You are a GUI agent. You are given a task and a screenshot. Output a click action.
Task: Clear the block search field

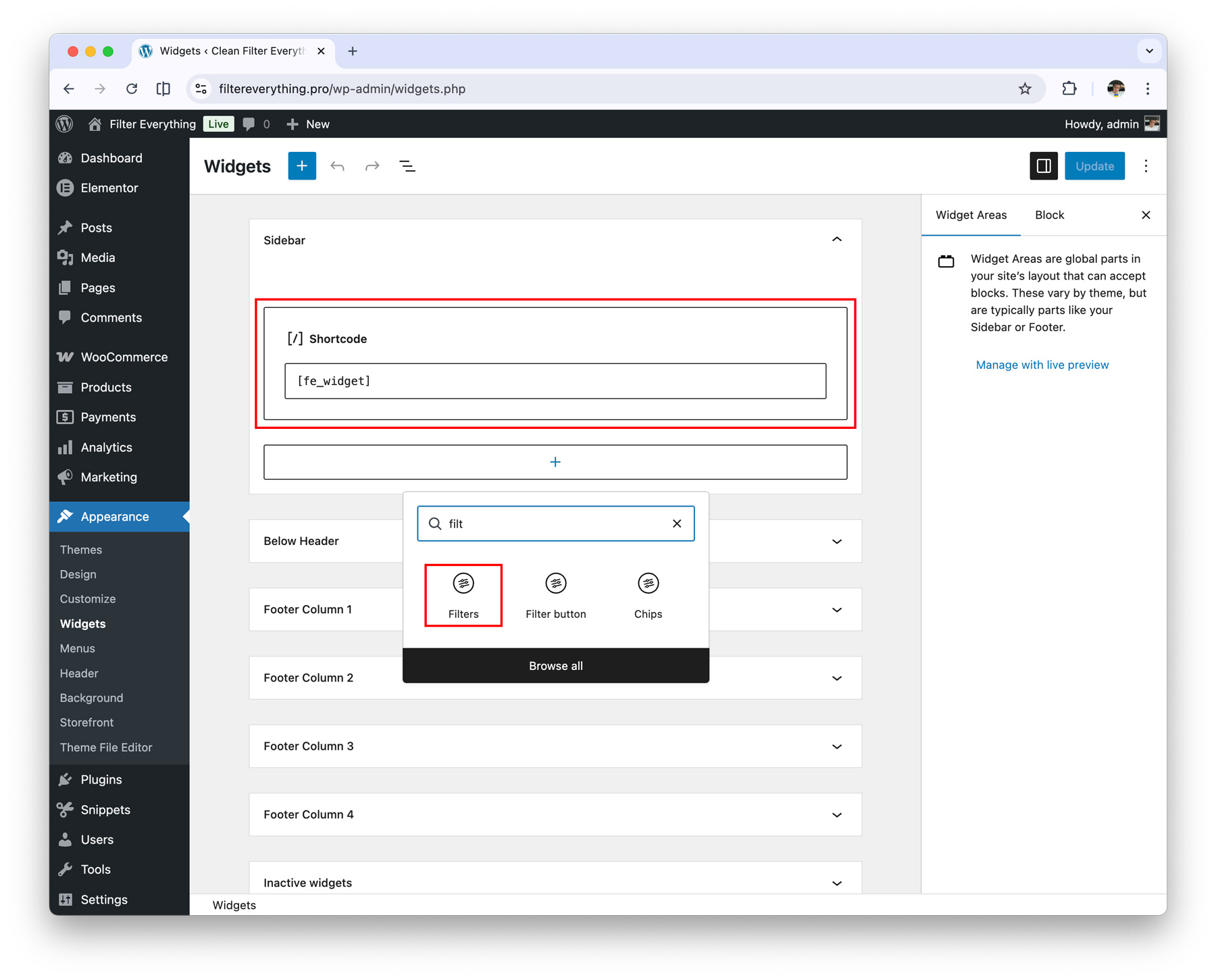coord(676,523)
